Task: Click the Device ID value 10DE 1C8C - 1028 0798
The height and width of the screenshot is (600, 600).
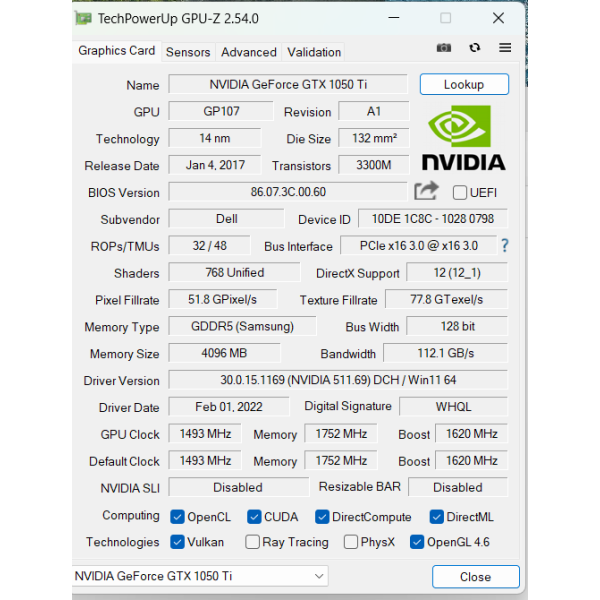Action: click(433, 219)
